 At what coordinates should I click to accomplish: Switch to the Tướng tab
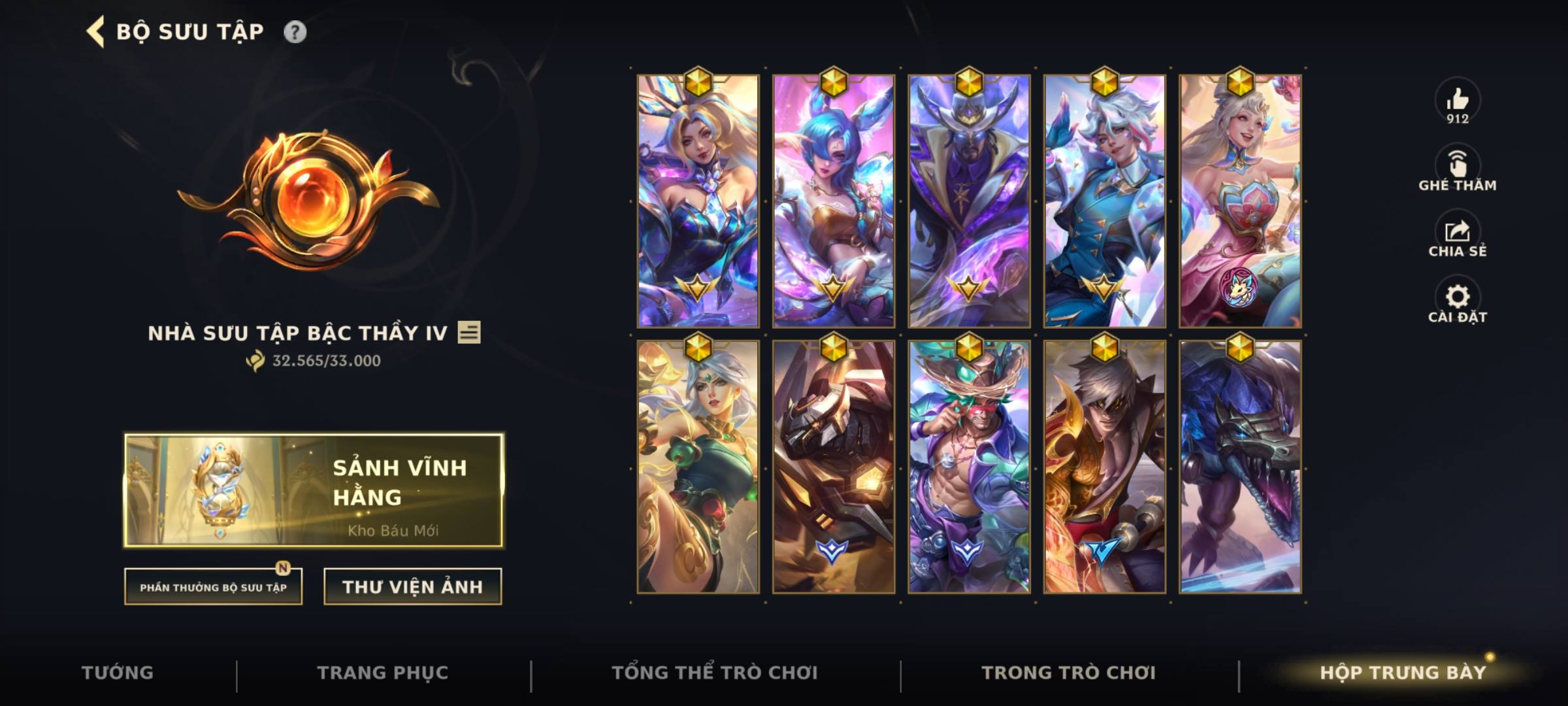pos(118,673)
